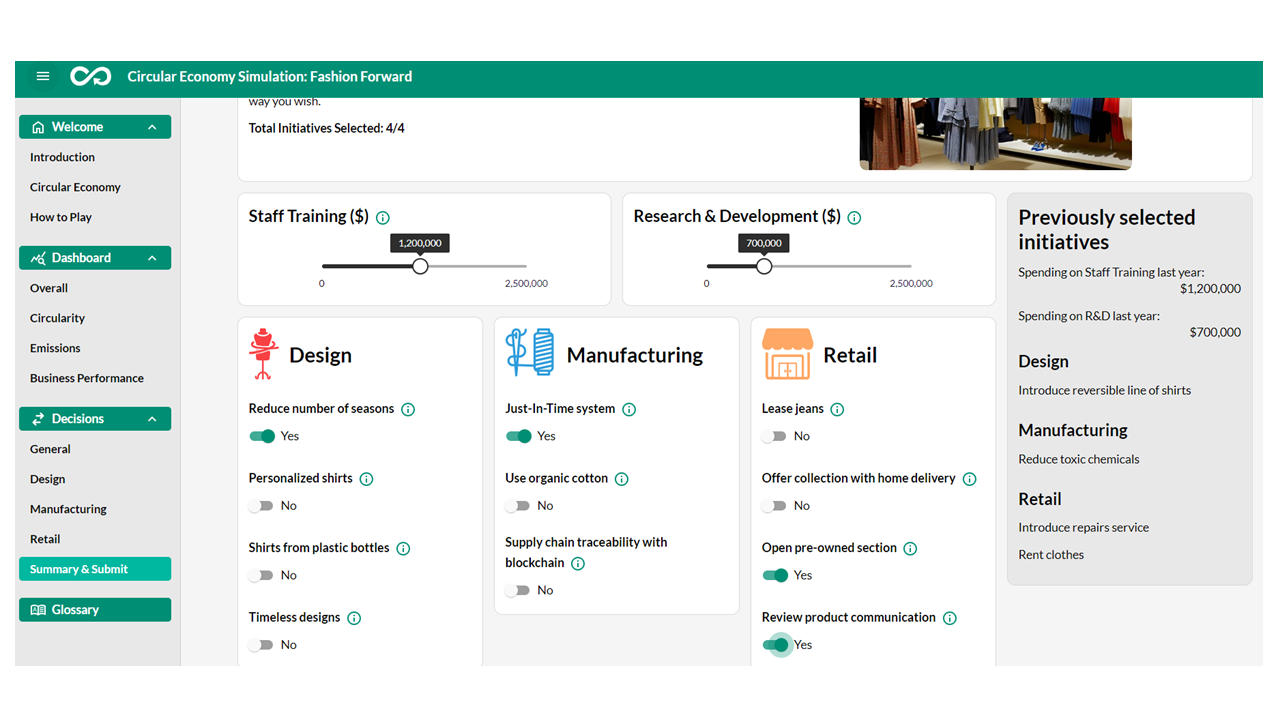The image size is (1280, 720).
Task: Open the hamburger menu in the header
Action: [43, 76]
